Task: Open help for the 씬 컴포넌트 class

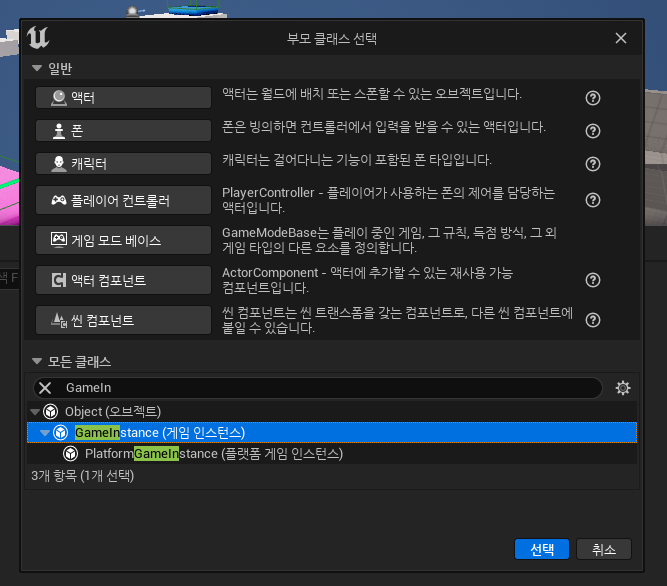Action: pos(593,320)
